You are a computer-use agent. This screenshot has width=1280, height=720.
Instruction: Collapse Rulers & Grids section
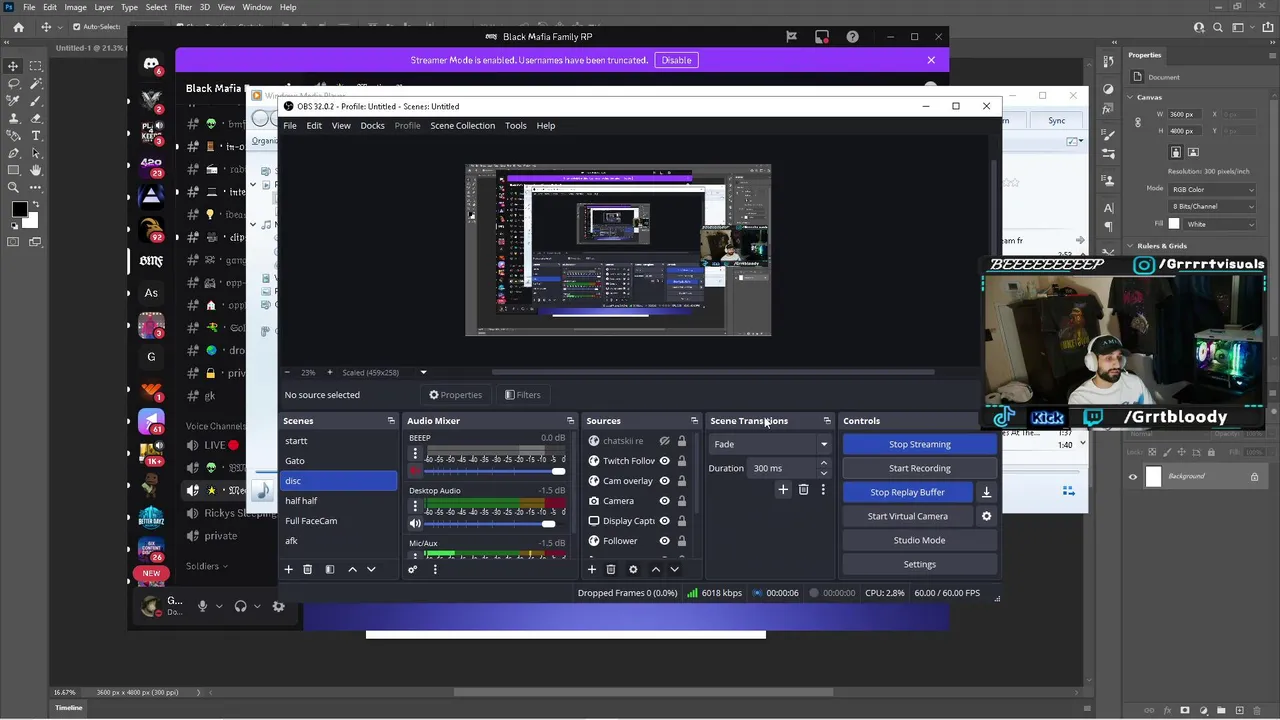tap(1130, 246)
